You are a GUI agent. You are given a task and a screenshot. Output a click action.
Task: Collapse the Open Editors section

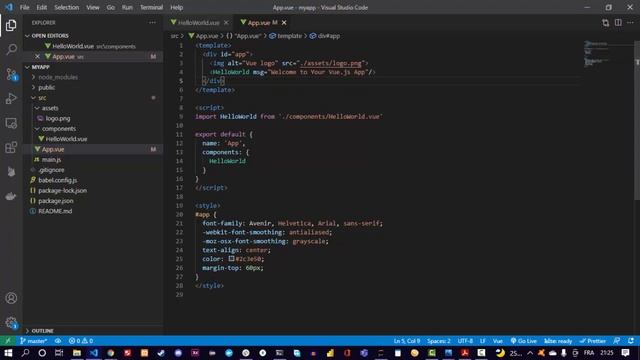coord(50,36)
